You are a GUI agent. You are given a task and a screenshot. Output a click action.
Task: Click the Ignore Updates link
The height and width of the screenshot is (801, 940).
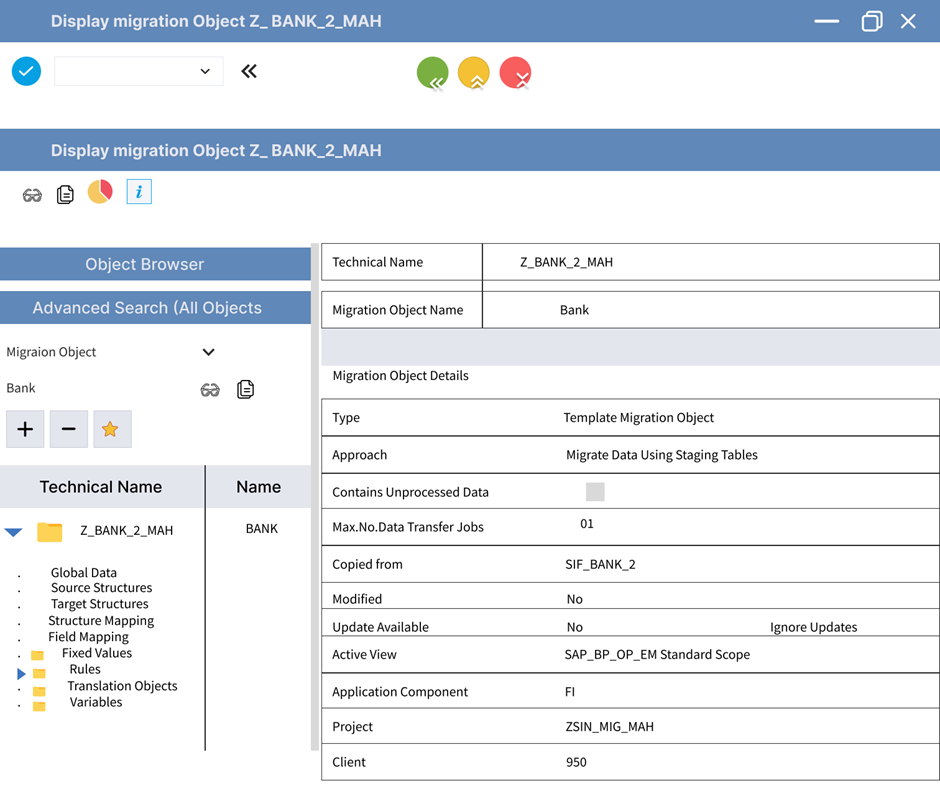[x=814, y=627]
